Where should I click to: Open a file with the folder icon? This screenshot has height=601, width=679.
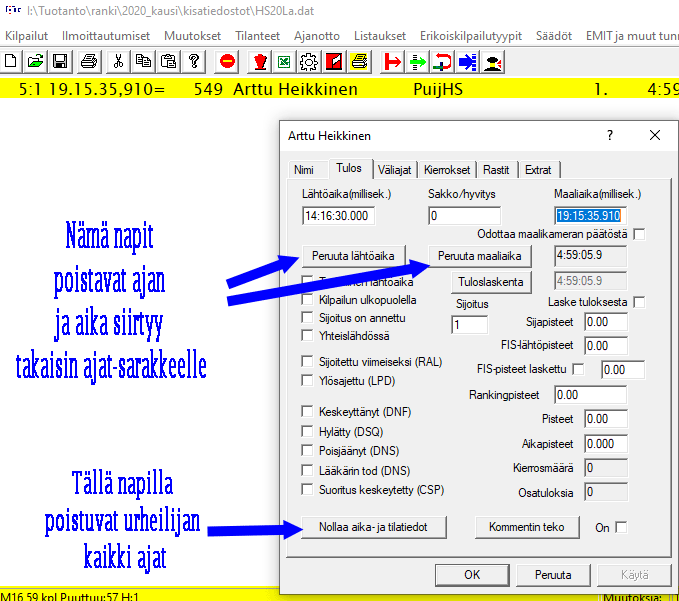point(36,62)
